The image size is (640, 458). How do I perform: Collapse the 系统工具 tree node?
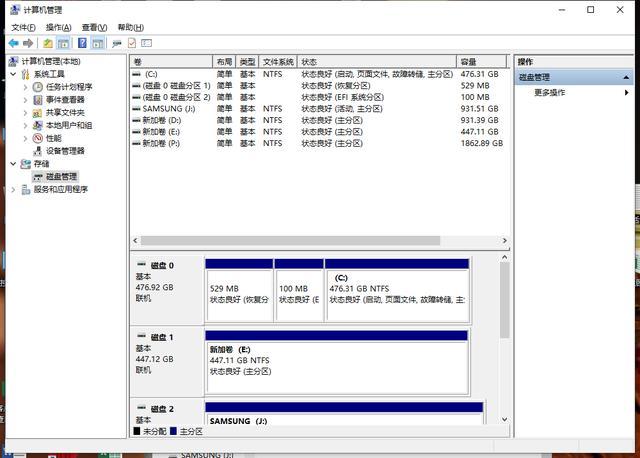click(x=13, y=74)
